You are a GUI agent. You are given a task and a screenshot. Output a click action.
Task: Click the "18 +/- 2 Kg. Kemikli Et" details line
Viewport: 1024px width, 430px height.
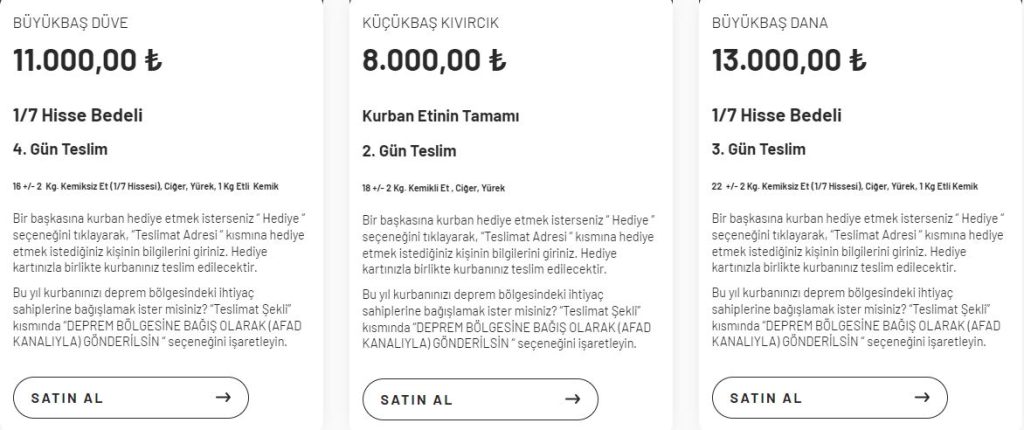[431, 187]
